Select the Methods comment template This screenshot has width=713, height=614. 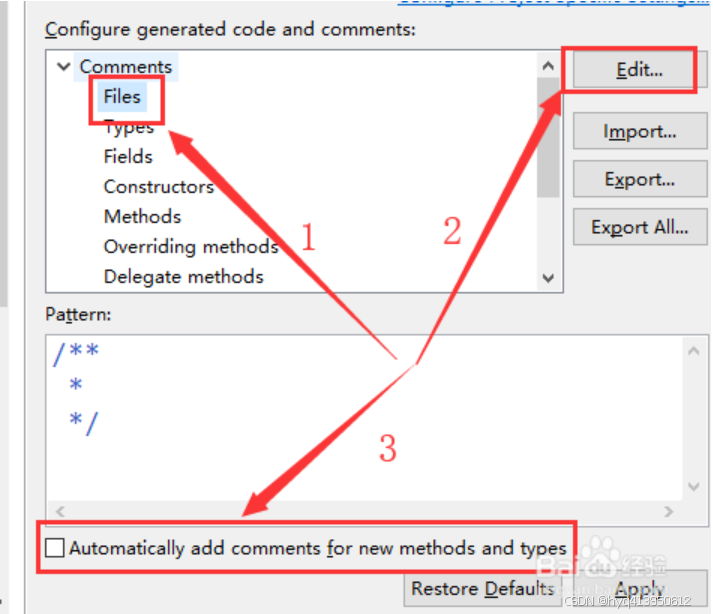pyautogui.click(x=142, y=216)
